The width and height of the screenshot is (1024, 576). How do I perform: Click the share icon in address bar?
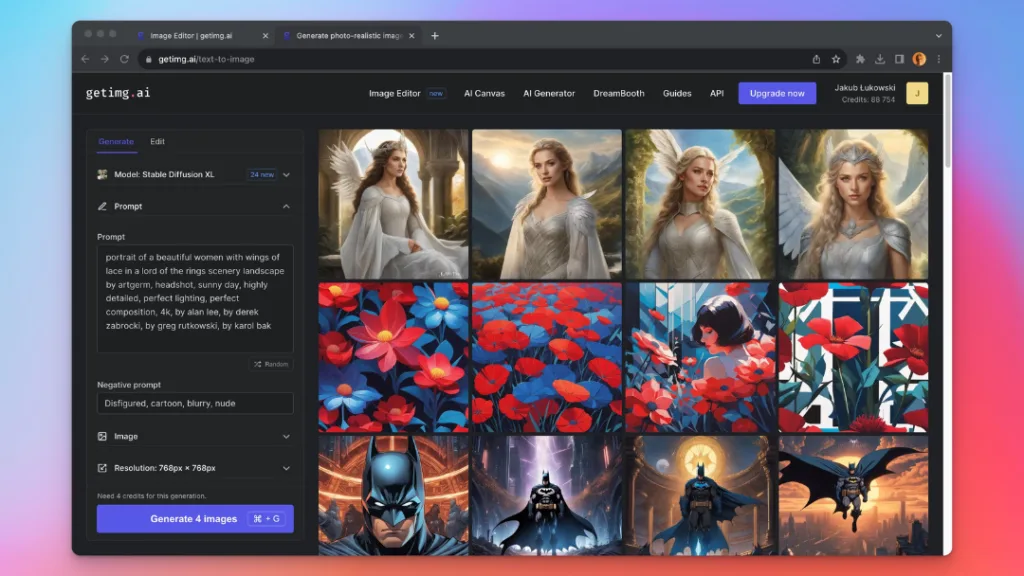tap(816, 59)
